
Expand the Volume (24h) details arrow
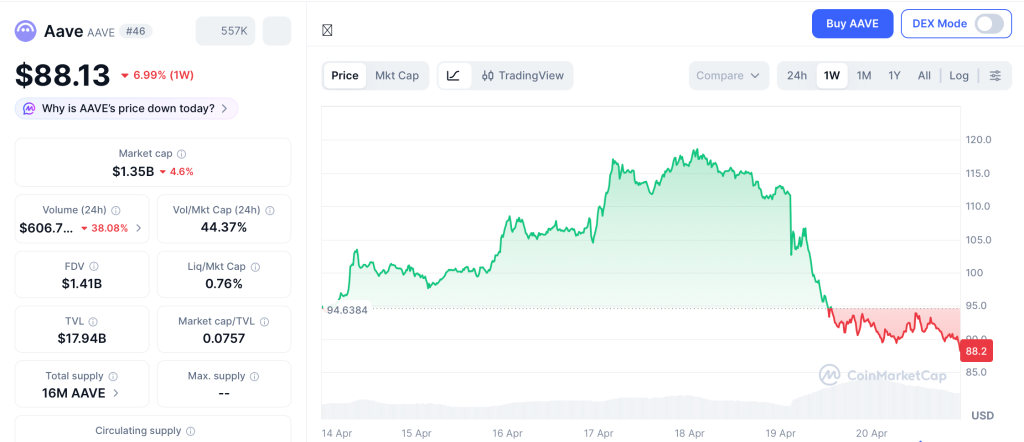click(138, 228)
